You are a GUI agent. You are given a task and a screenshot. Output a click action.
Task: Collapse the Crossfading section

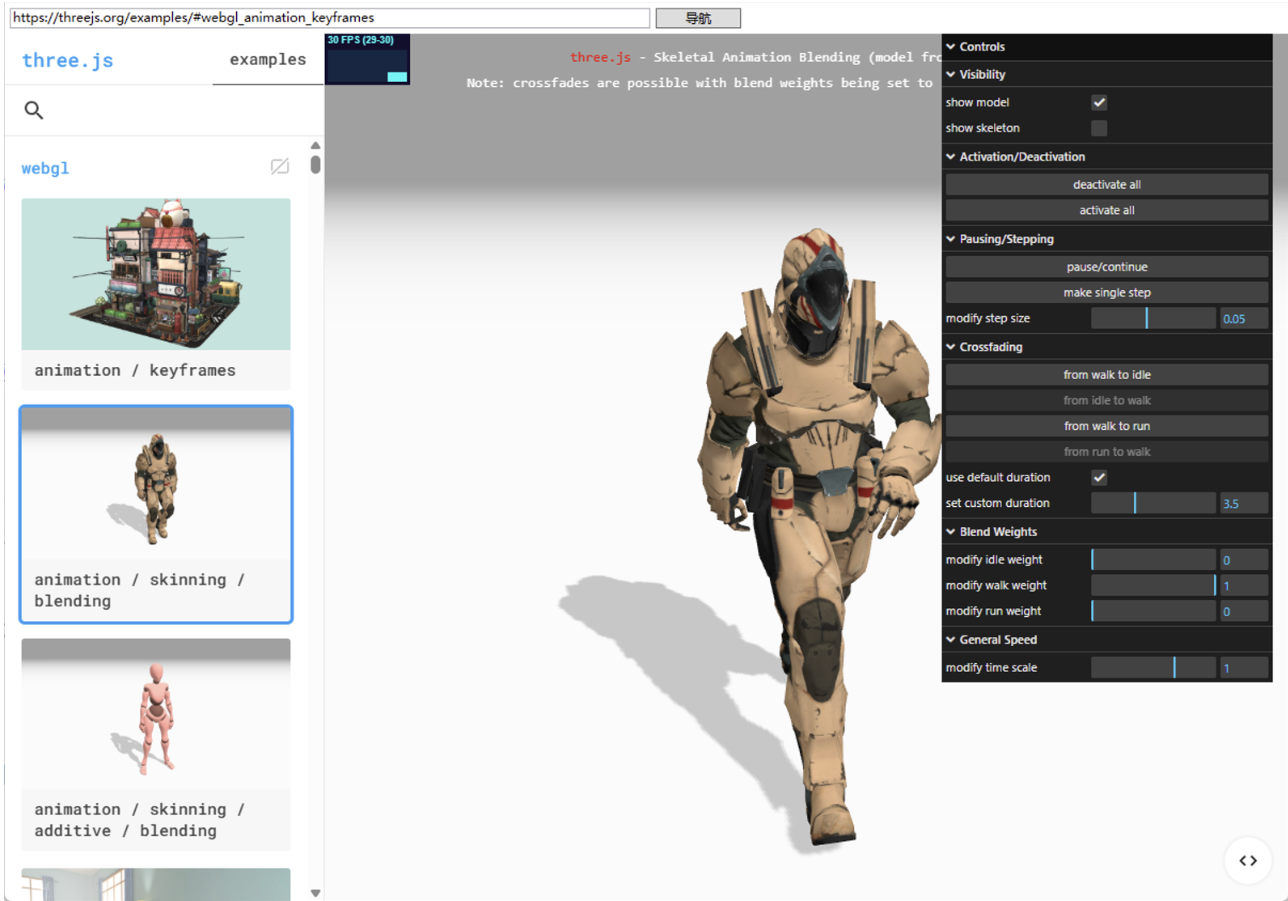click(x=1107, y=347)
